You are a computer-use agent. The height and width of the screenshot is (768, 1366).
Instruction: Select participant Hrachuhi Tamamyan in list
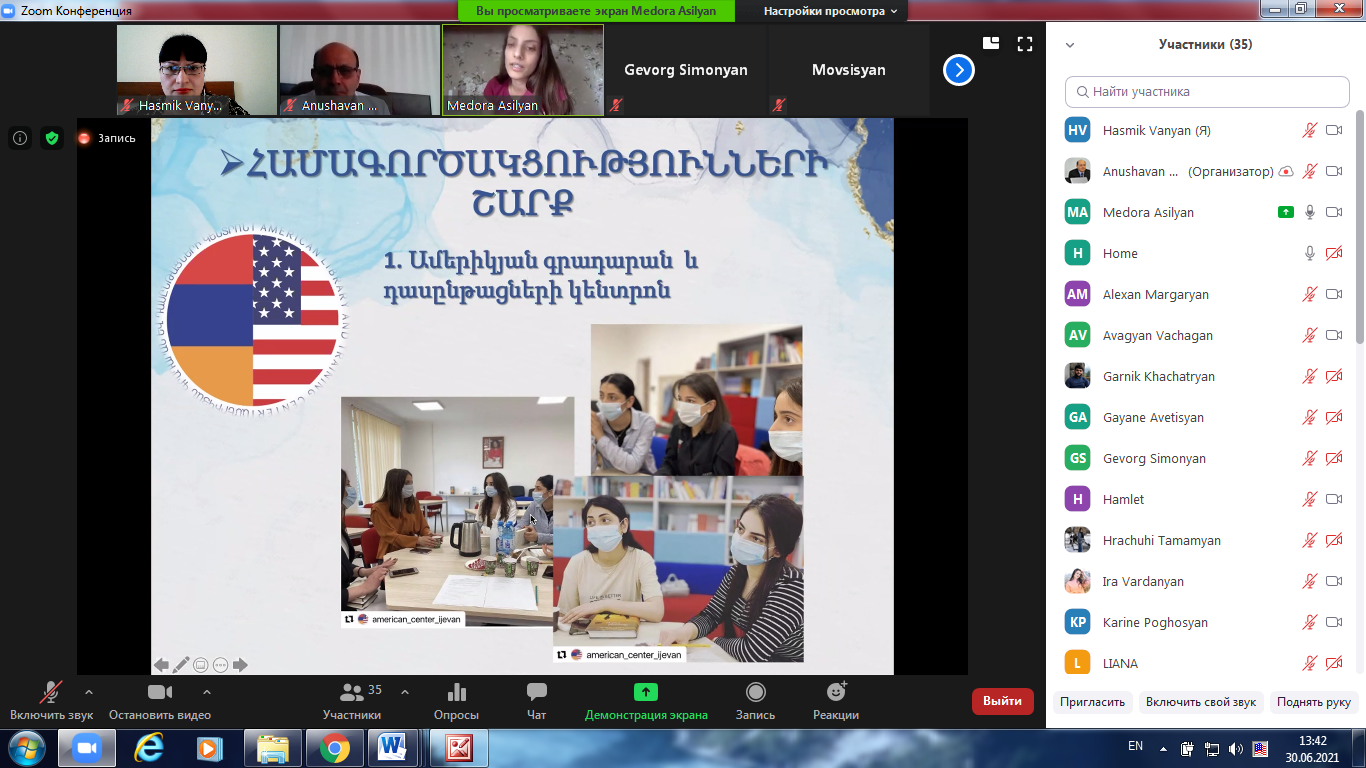coord(1205,540)
